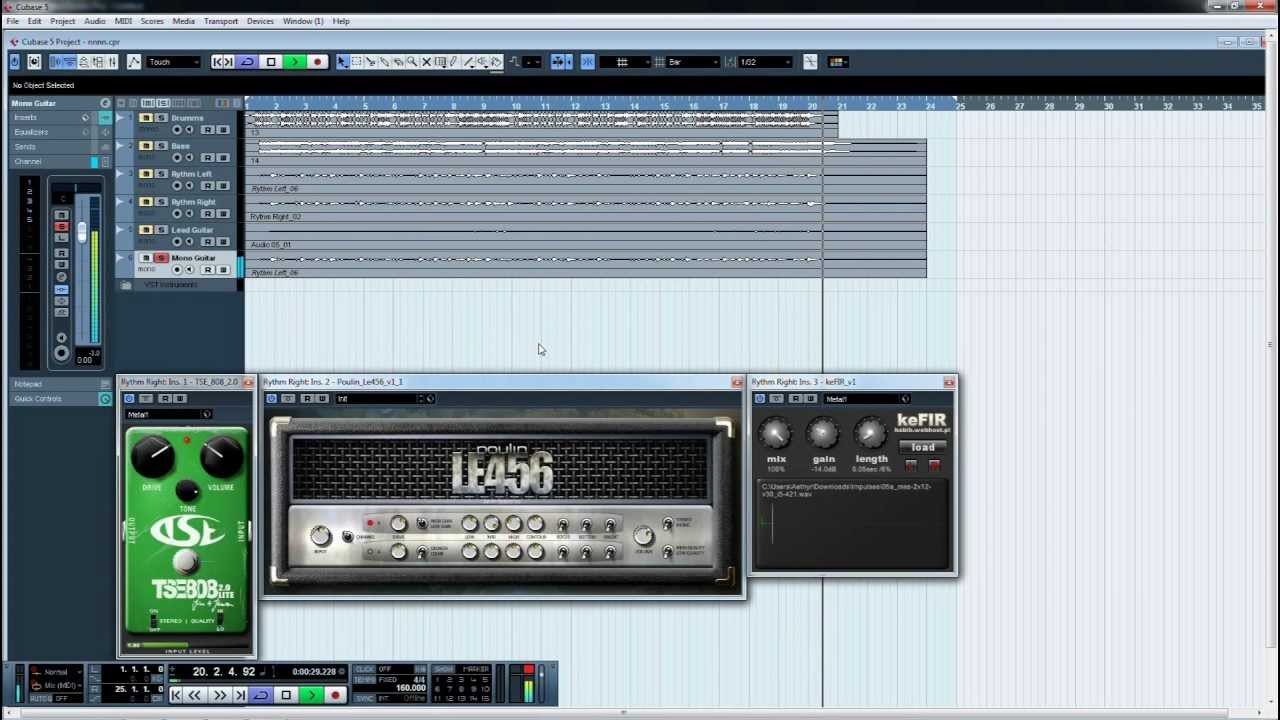The image size is (1280, 720).
Task: Open the File menu
Action: (12, 21)
